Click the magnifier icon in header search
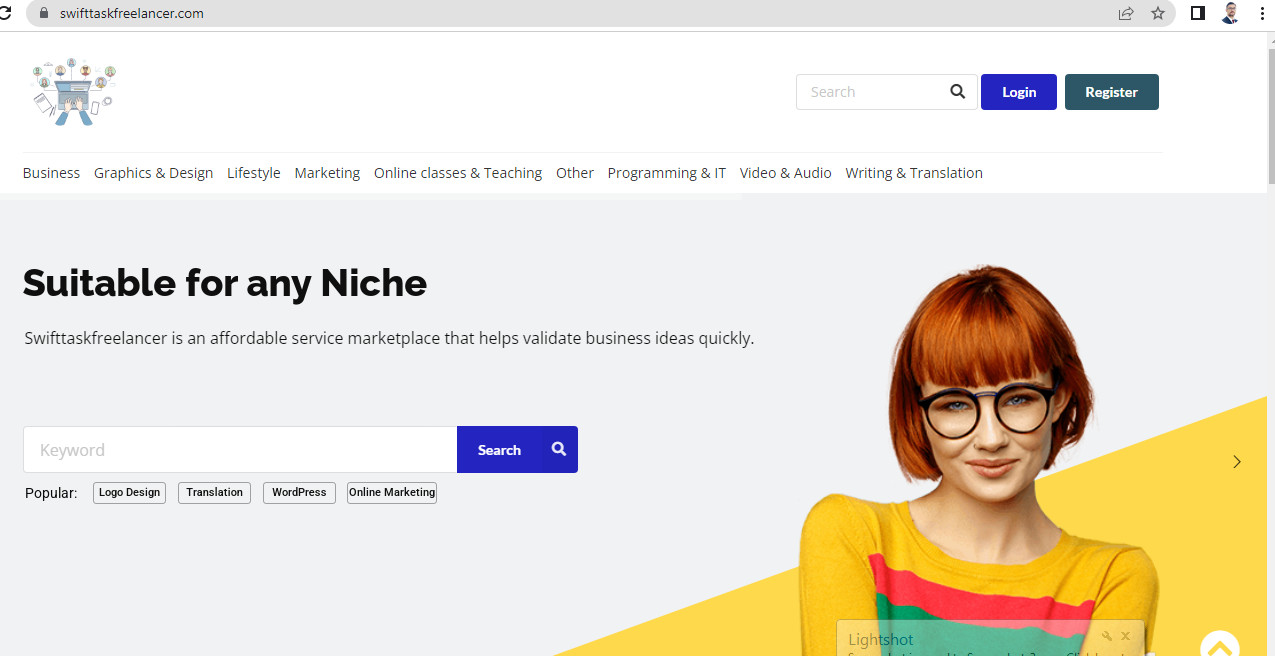1275x656 pixels. click(957, 92)
